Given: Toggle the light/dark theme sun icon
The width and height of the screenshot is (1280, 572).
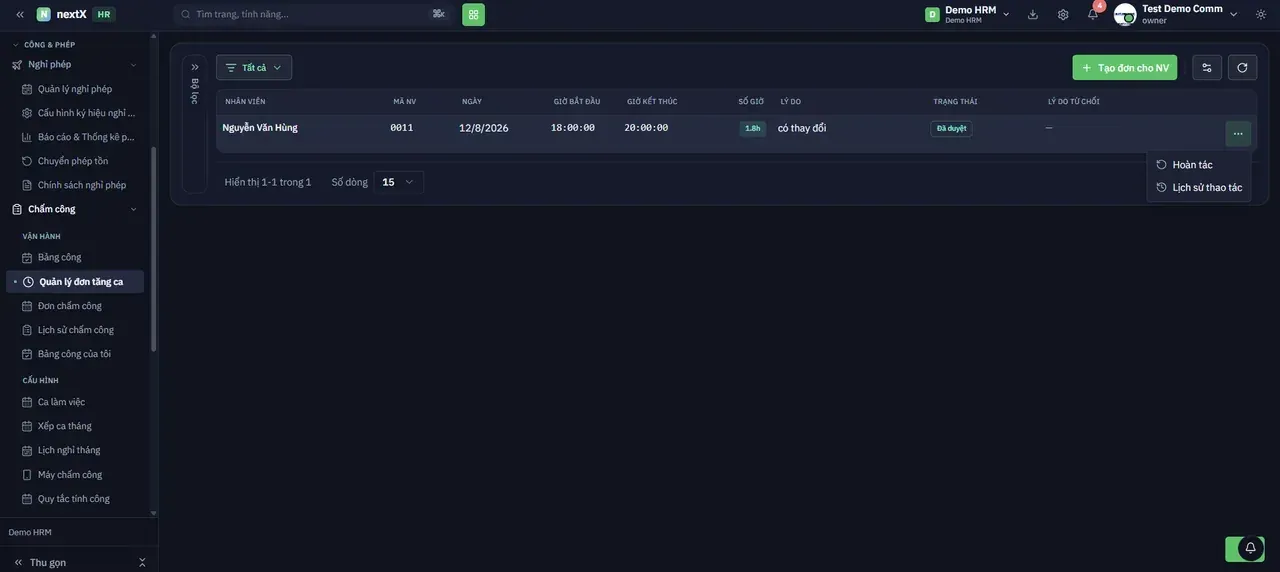Looking at the screenshot, I should click(1261, 14).
